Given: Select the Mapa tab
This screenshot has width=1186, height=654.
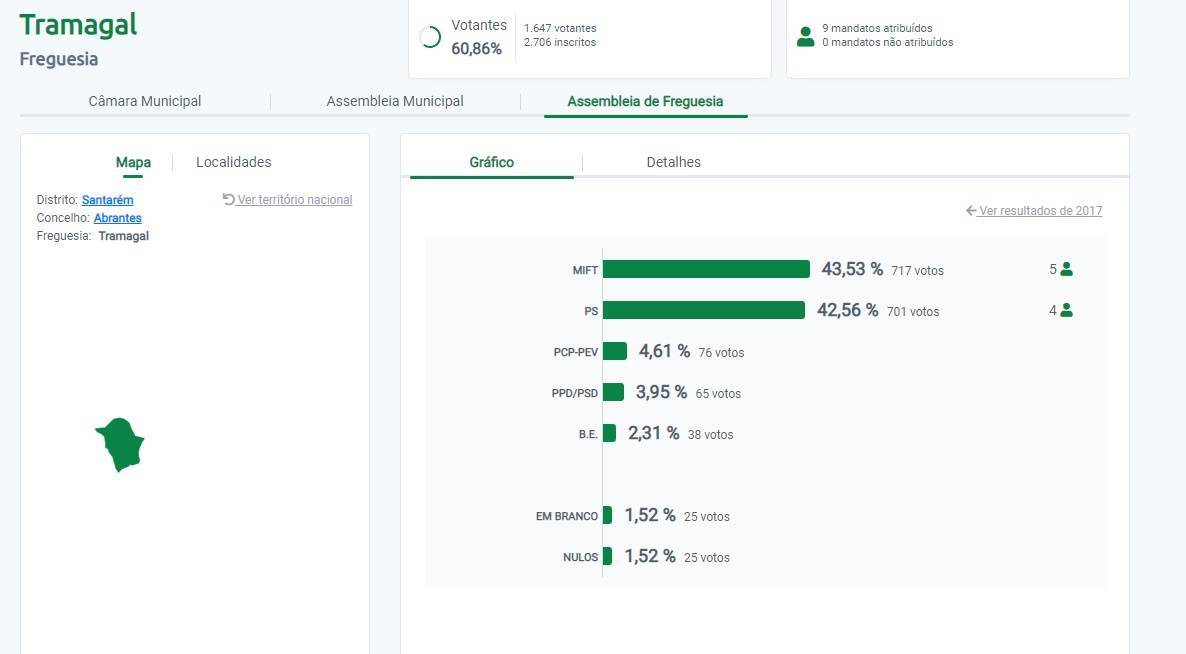Looking at the screenshot, I should point(133,162).
